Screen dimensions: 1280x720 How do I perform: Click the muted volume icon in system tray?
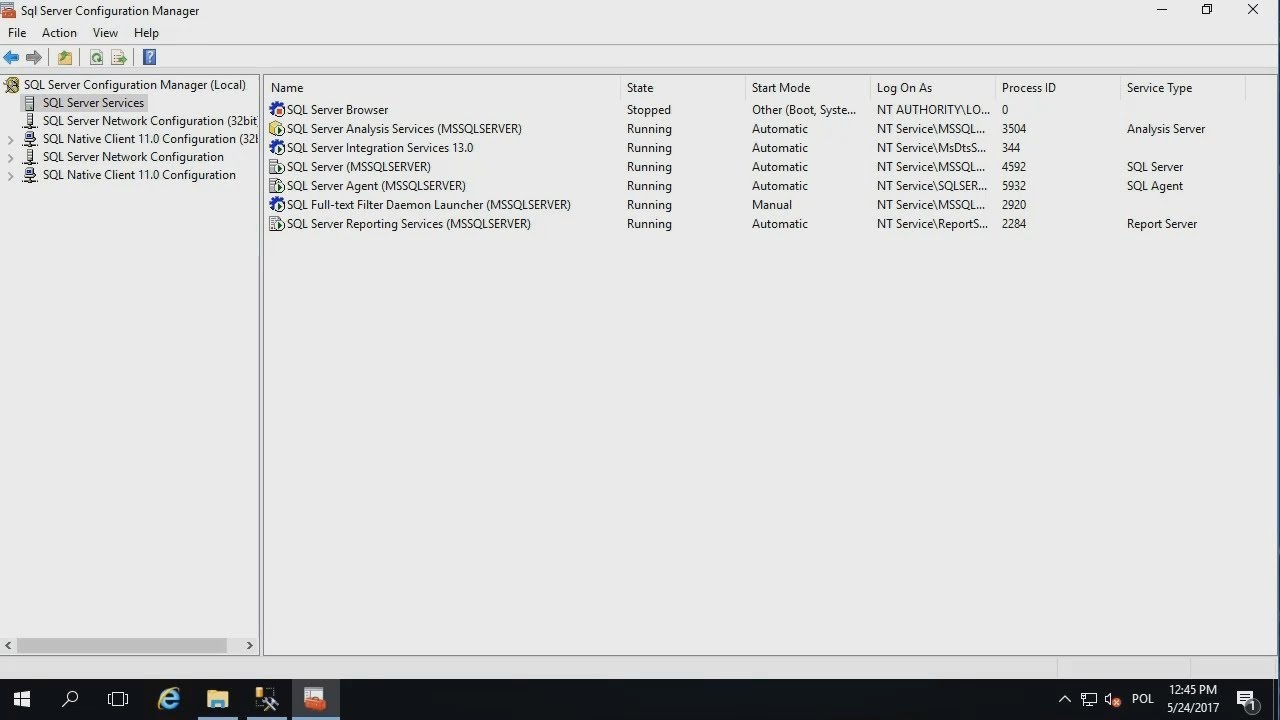[x=1112, y=699]
